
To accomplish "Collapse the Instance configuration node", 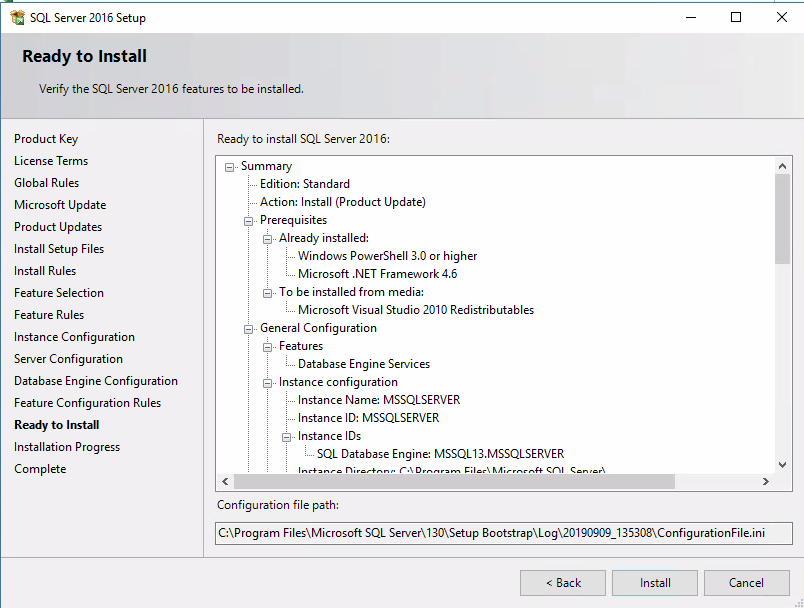I will 266,381.
